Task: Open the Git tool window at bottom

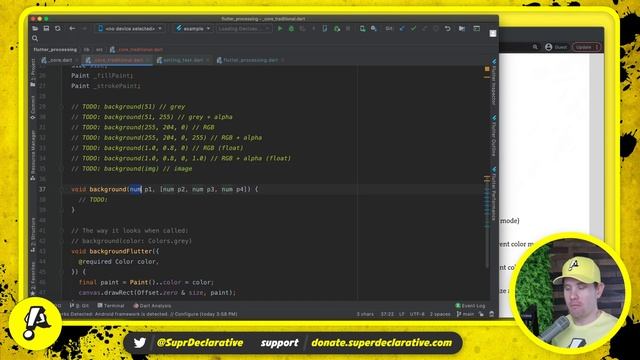Action: pos(80,306)
